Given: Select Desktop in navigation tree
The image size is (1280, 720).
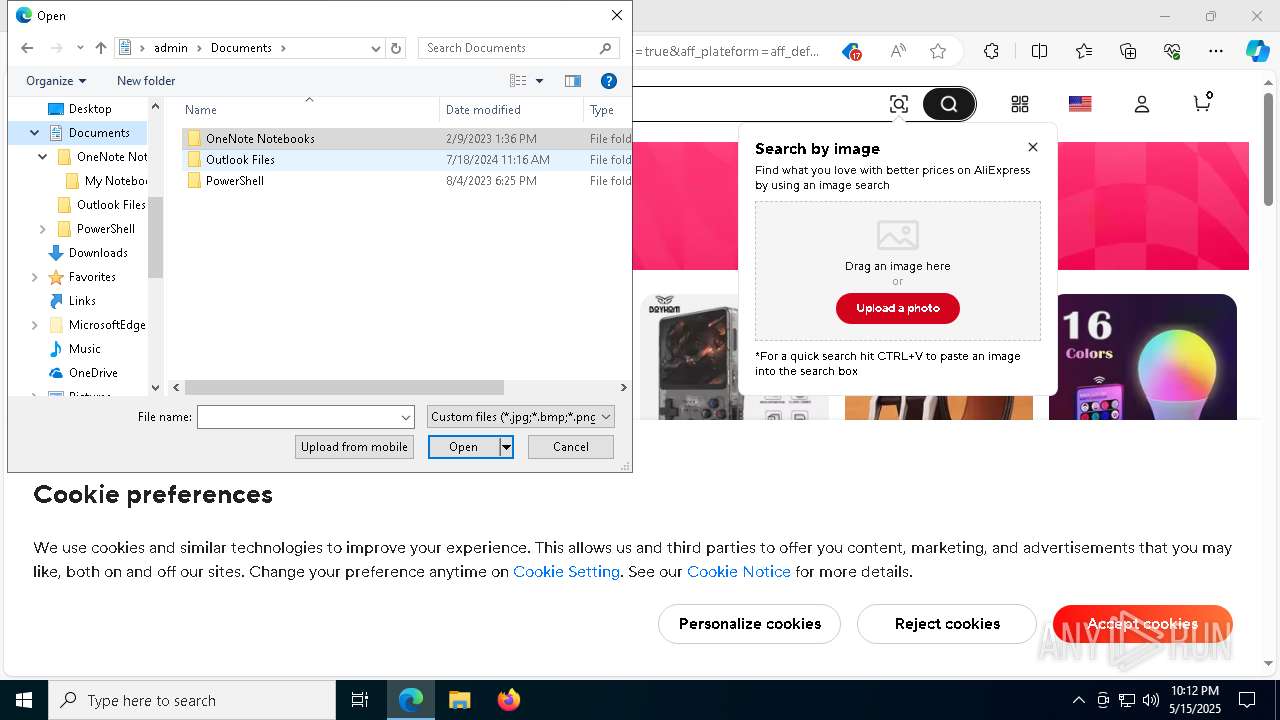Looking at the screenshot, I should click(90, 109).
